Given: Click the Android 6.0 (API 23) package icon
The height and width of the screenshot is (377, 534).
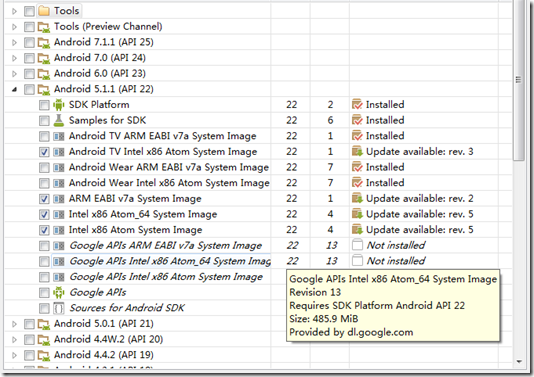Looking at the screenshot, I should pyautogui.click(x=44, y=74).
